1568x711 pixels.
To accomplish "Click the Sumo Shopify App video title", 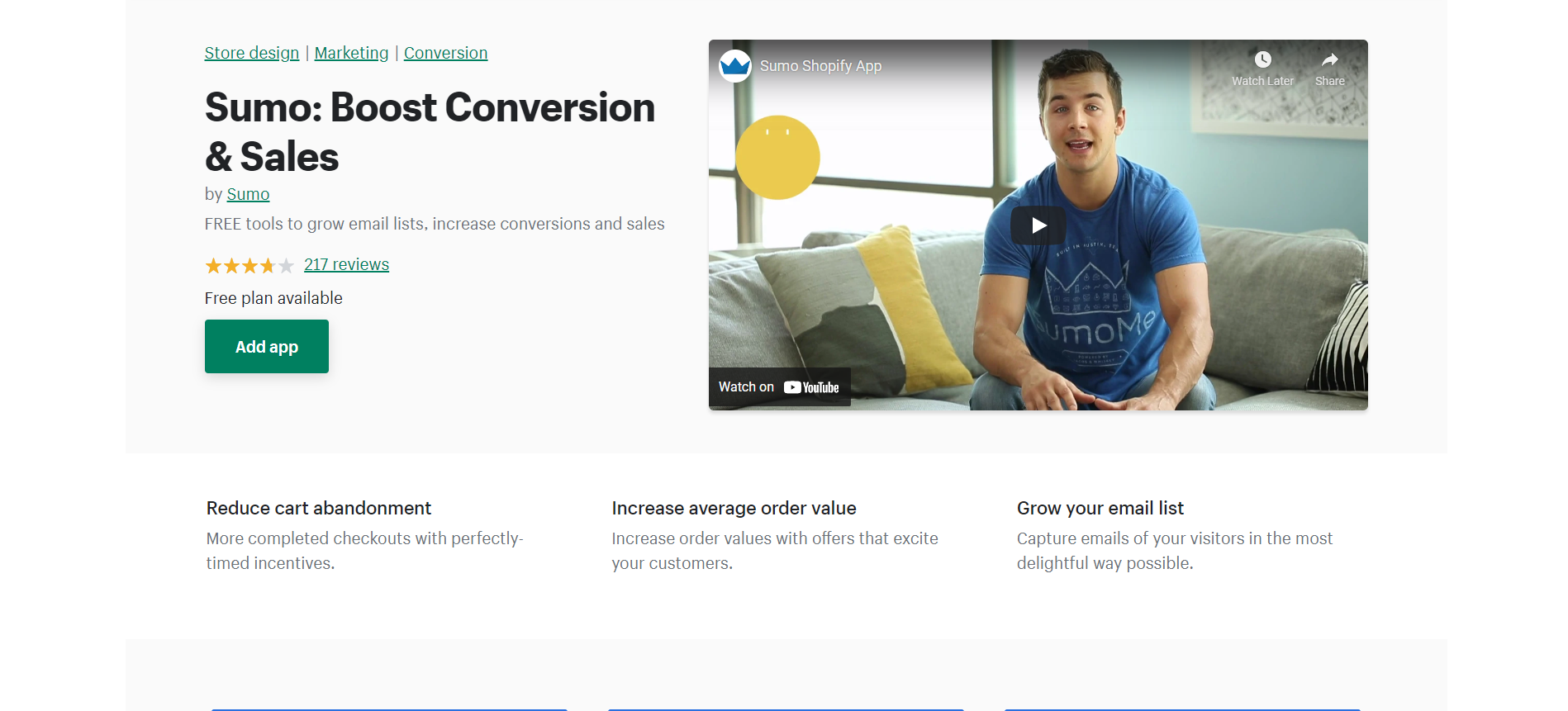I will [820, 66].
